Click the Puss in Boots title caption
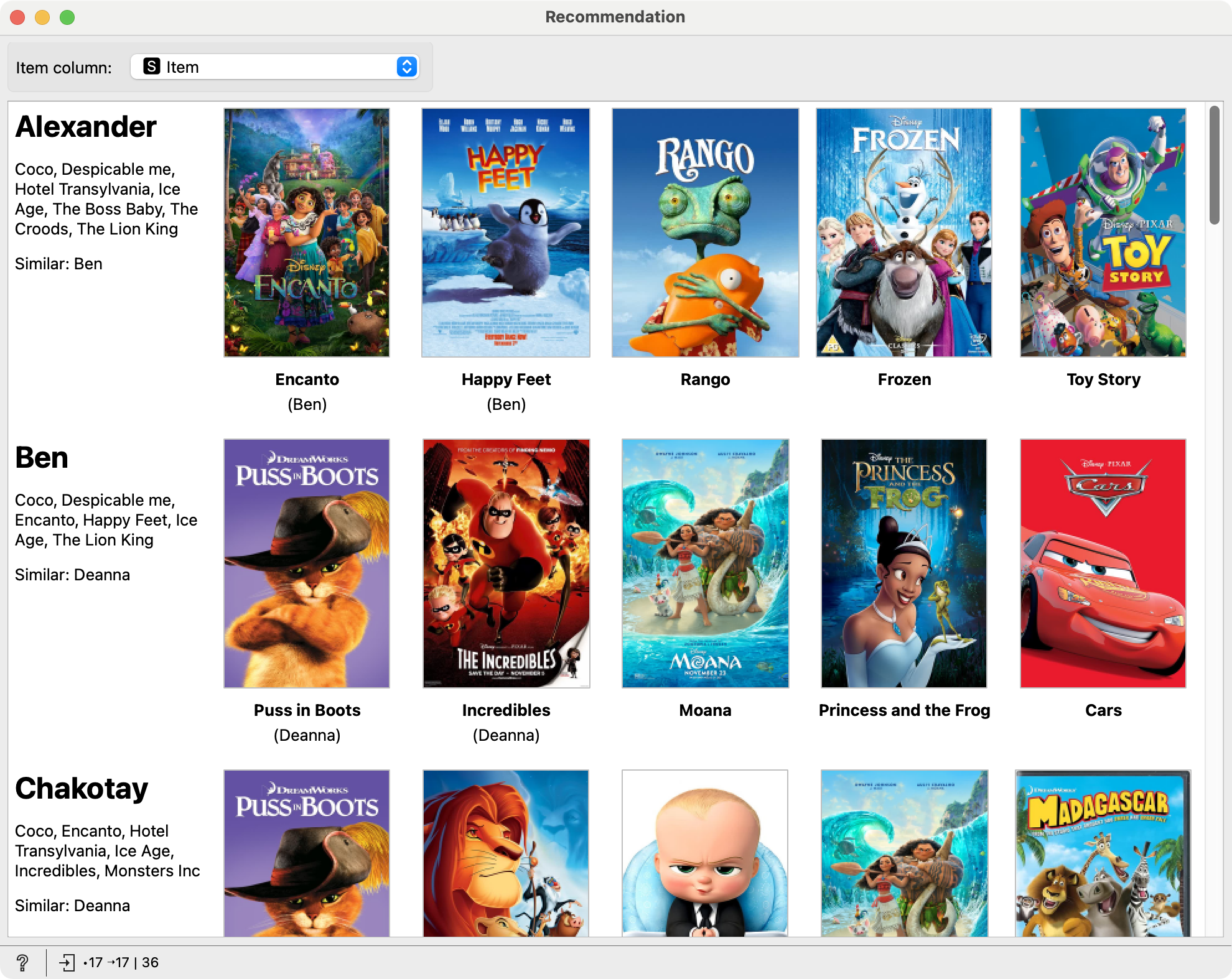Screen dimensions: 1232x979 click(x=307, y=710)
